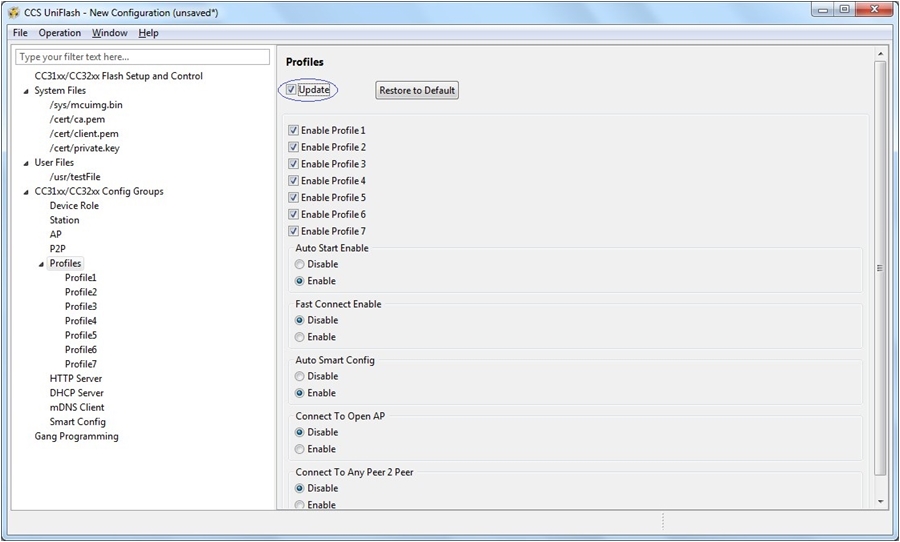900x542 pixels.
Task: Select the User Files label
Action: coord(54,162)
